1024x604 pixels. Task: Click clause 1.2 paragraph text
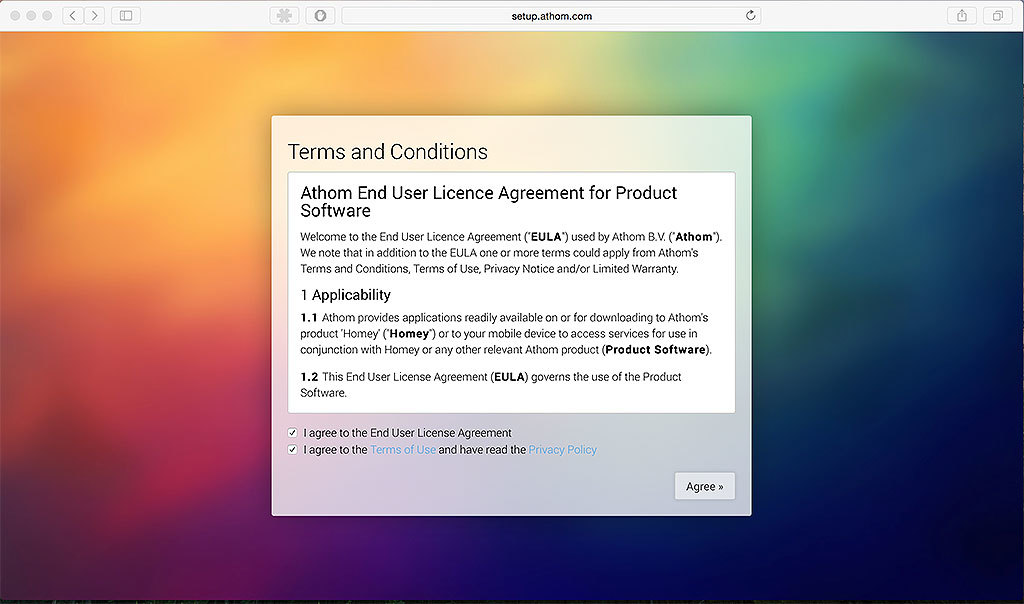[x=490, y=384]
